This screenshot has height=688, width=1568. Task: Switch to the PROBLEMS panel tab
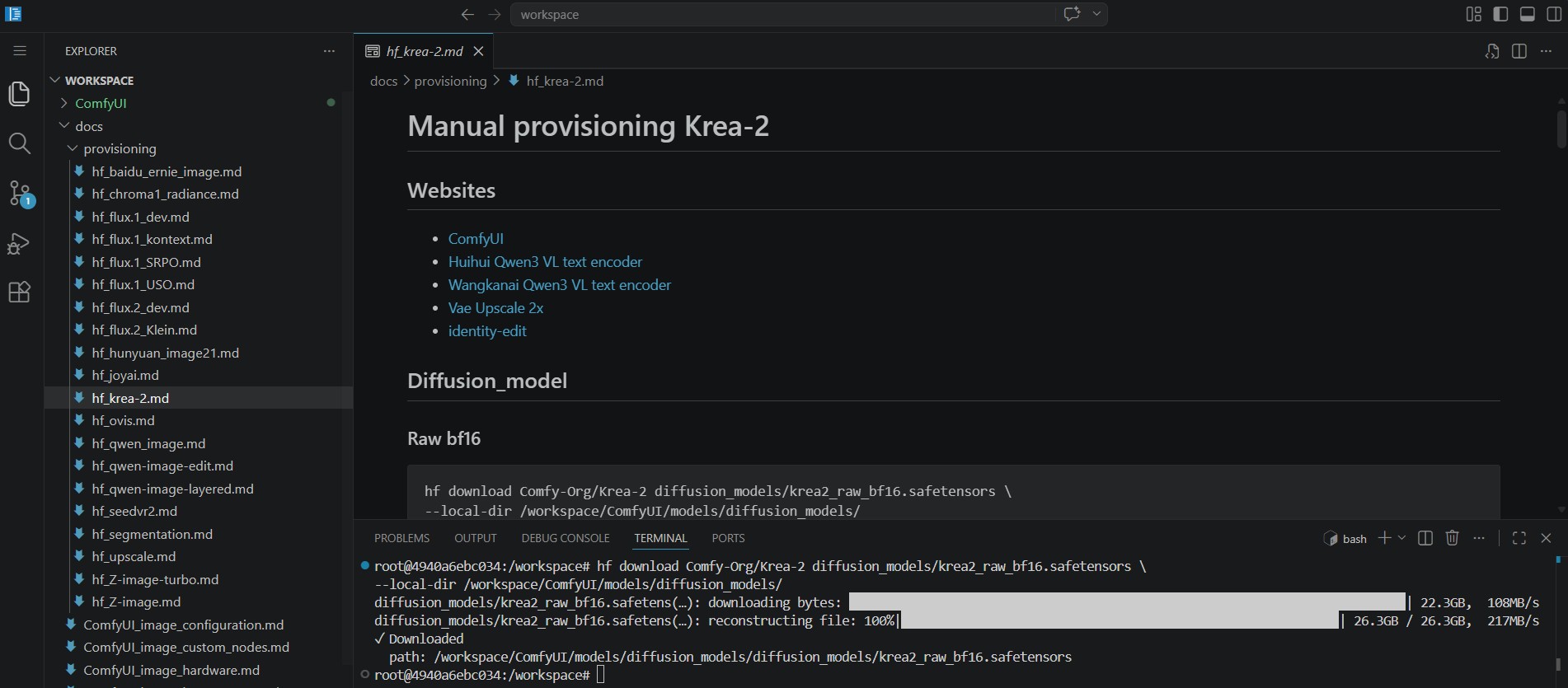click(401, 538)
